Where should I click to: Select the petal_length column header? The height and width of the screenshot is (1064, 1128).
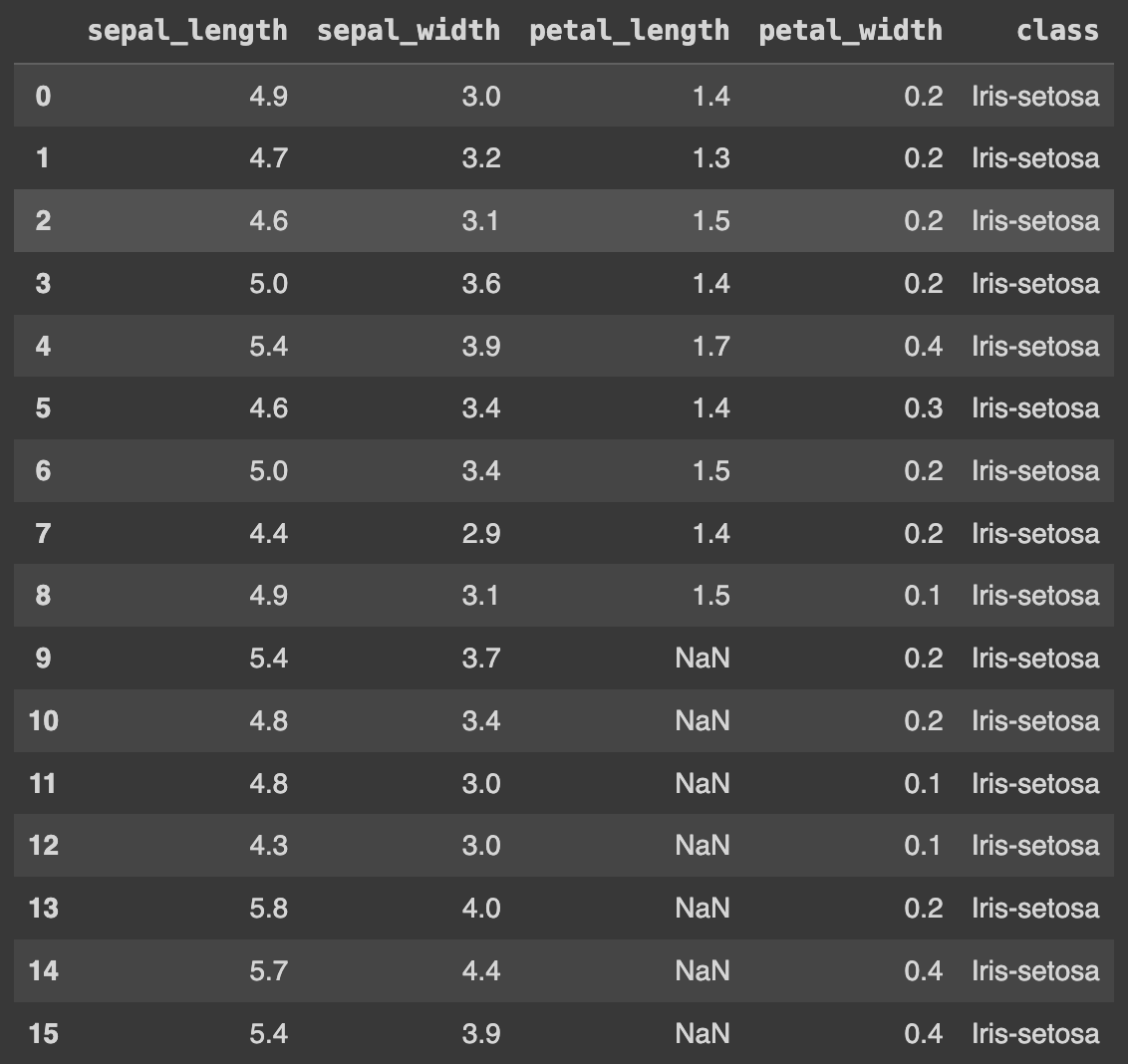pyautogui.click(x=630, y=31)
